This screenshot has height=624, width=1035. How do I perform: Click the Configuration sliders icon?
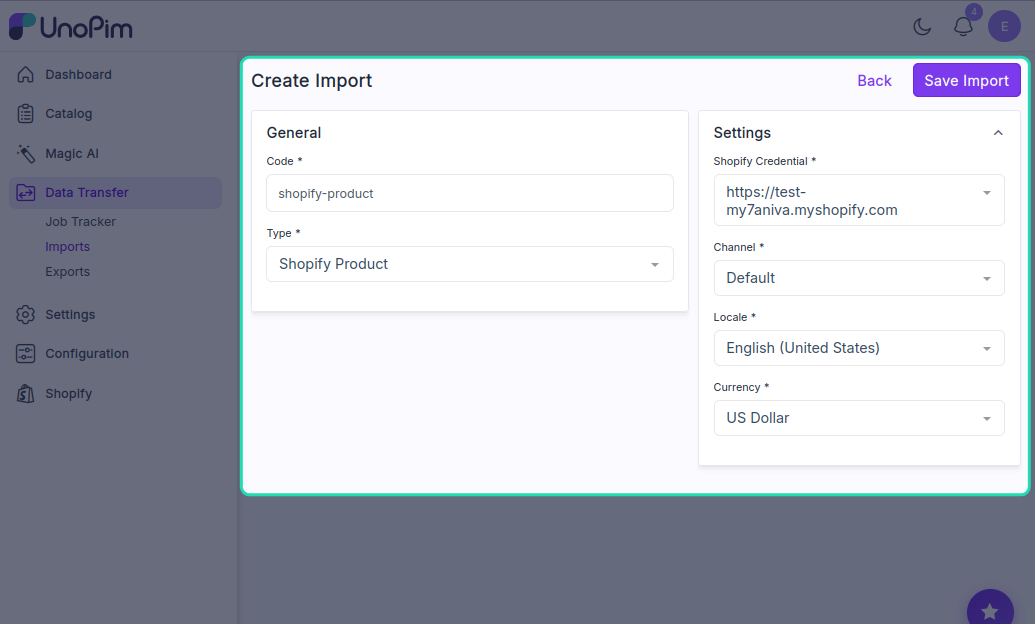click(x=25, y=354)
